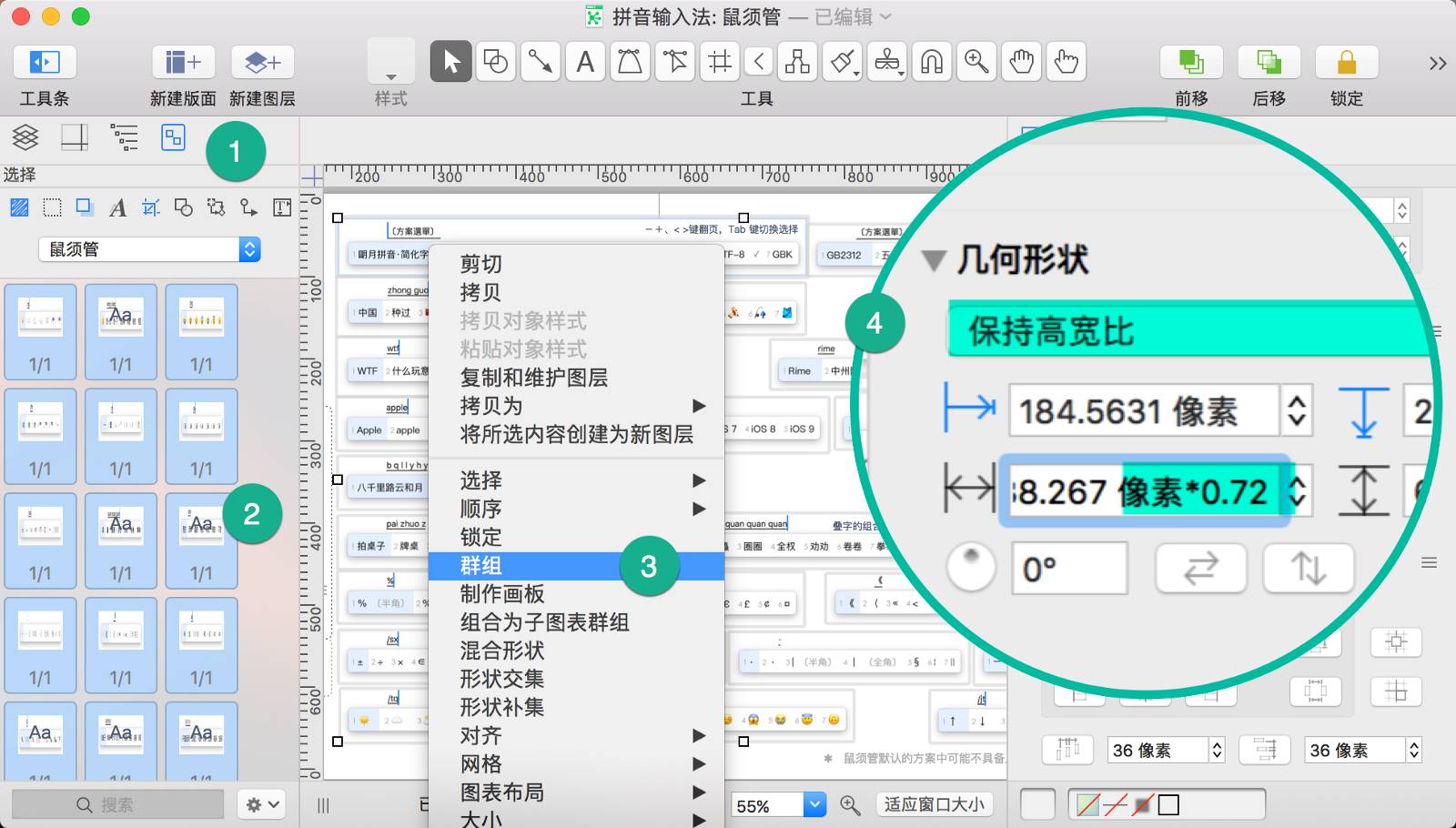Toggle the 工具条 sidebar button
Viewport: 1456px width, 828px height.
45,62
